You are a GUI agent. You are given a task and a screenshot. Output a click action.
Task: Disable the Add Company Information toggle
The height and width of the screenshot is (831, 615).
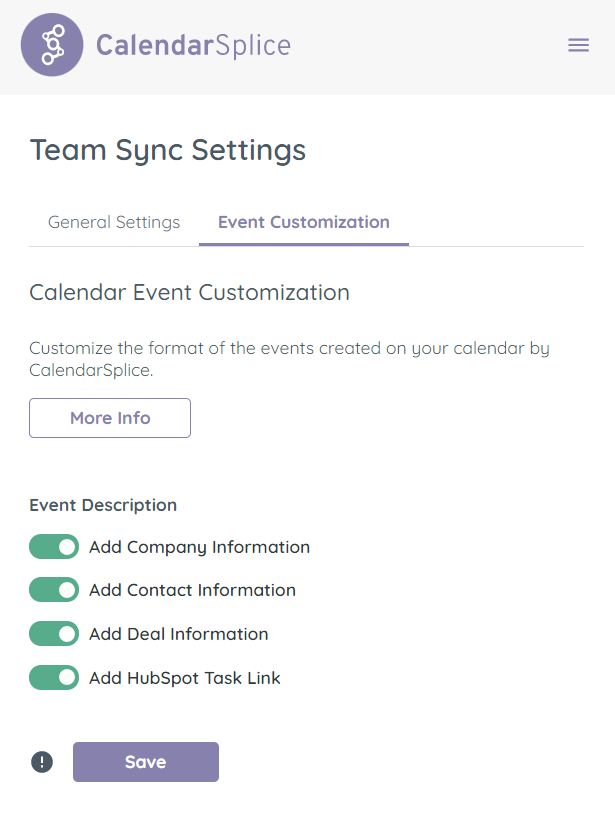(x=53, y=546)
